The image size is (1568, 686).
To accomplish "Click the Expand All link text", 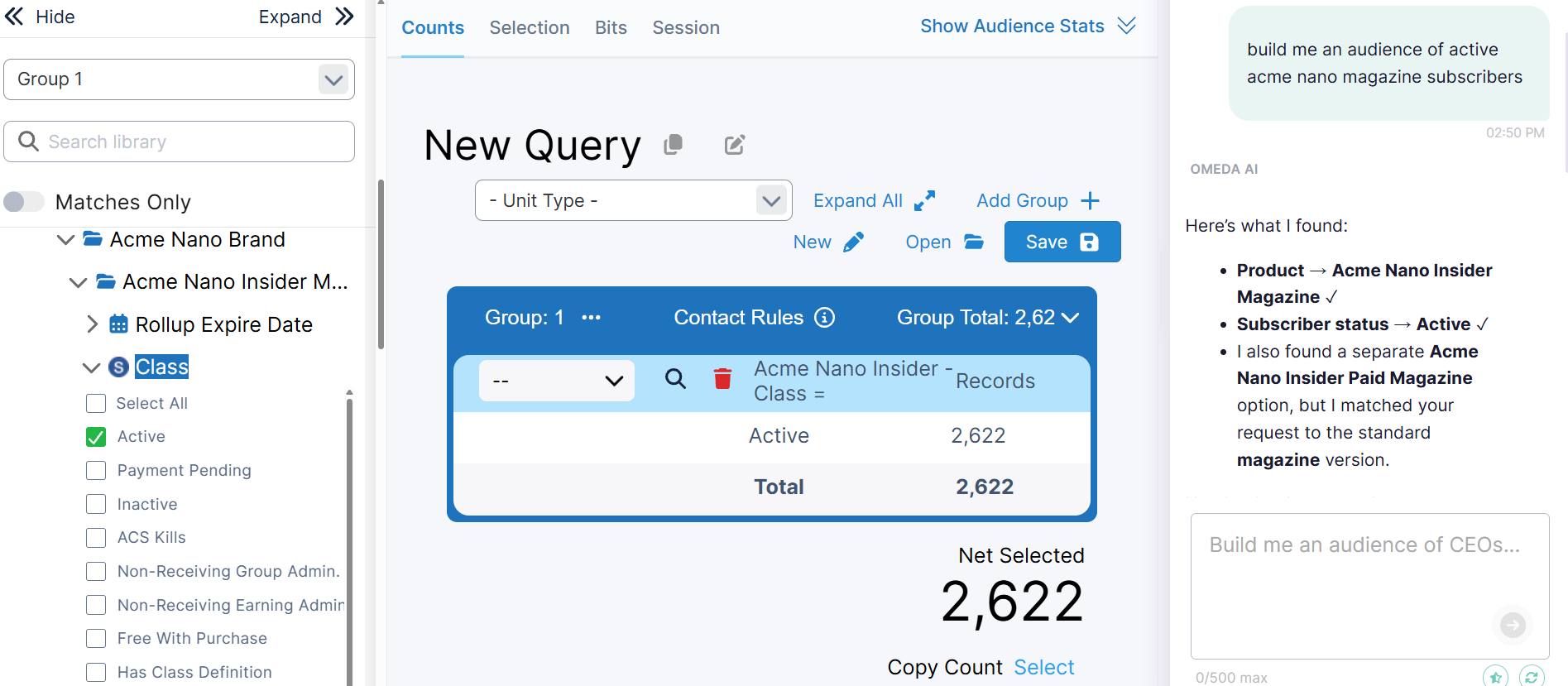I will click(857, 200).
